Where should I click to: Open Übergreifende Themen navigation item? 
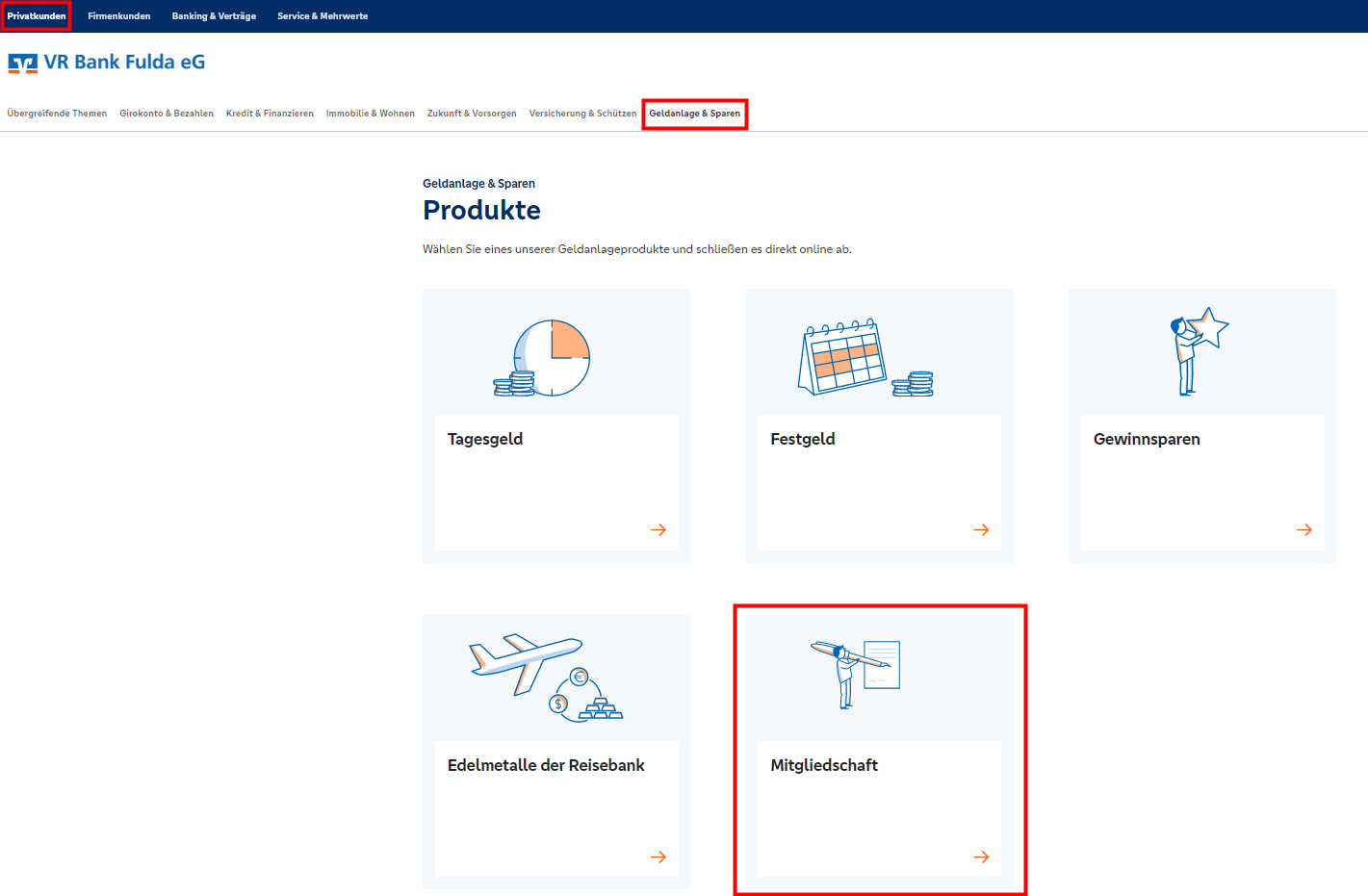[57, 114]
